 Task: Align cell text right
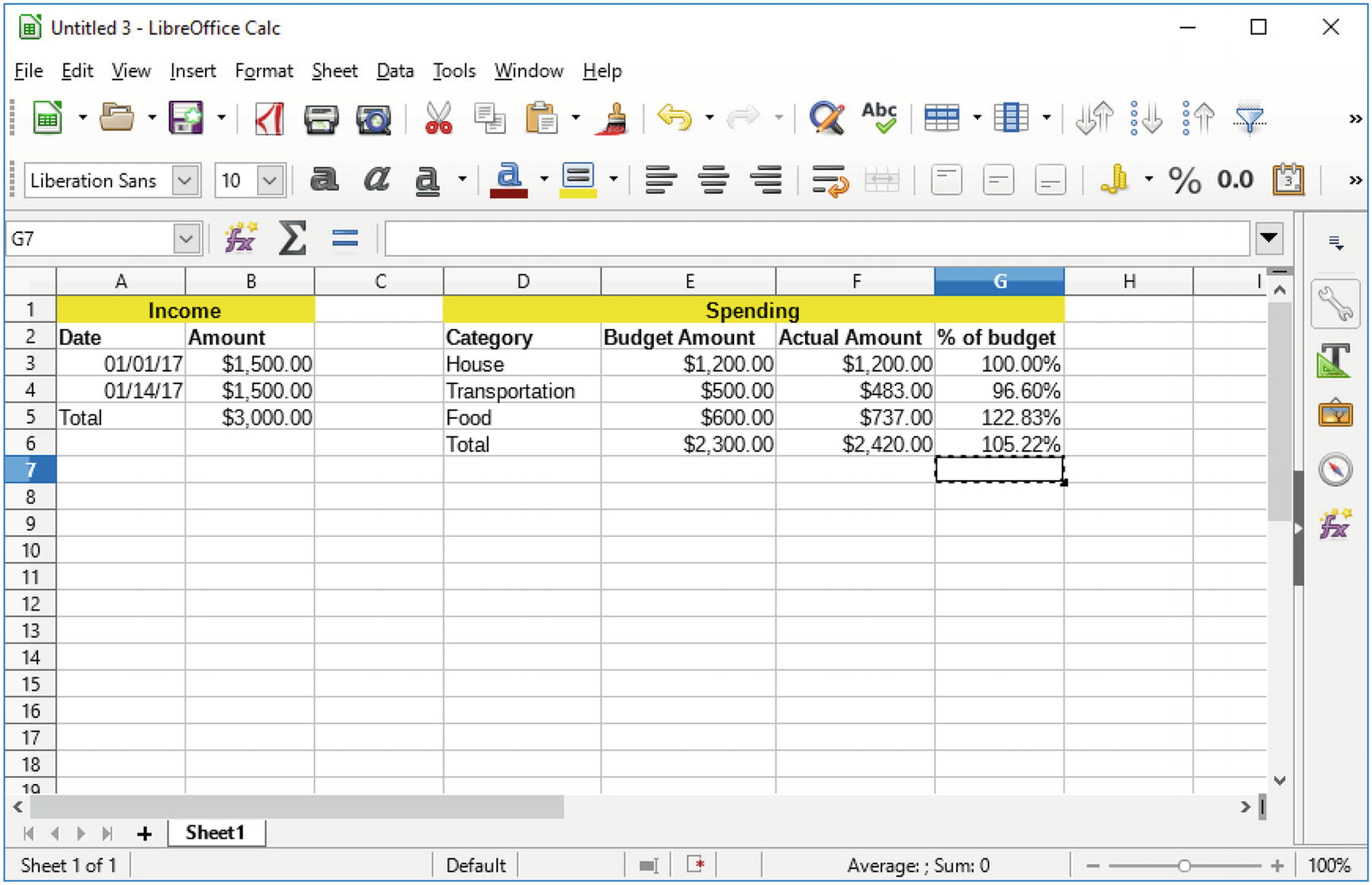766,180
